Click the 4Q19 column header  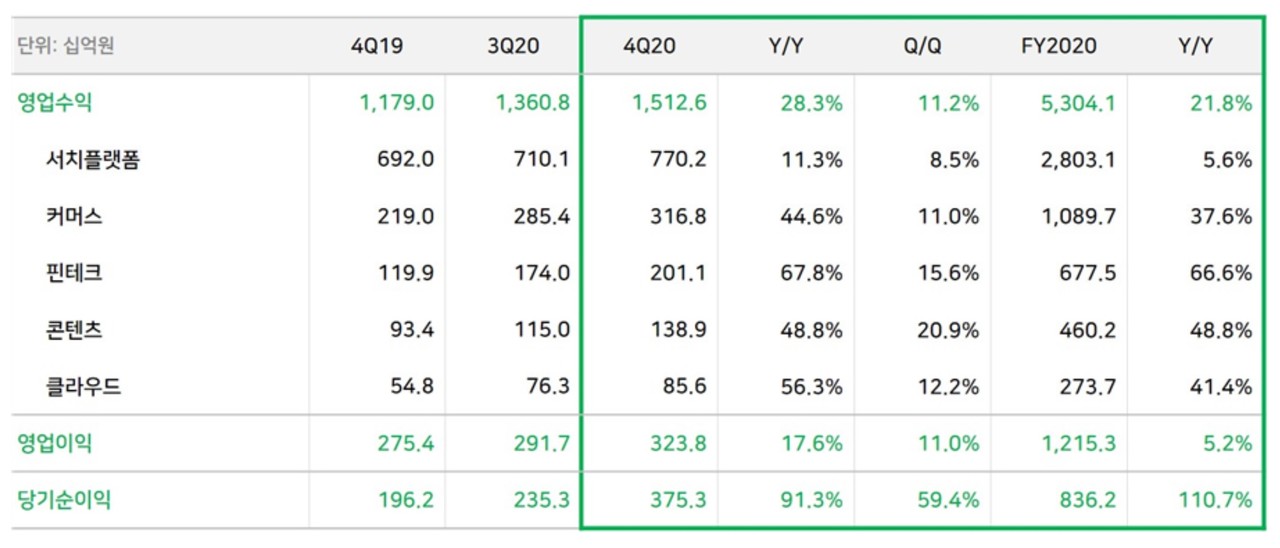click(377, 46)
